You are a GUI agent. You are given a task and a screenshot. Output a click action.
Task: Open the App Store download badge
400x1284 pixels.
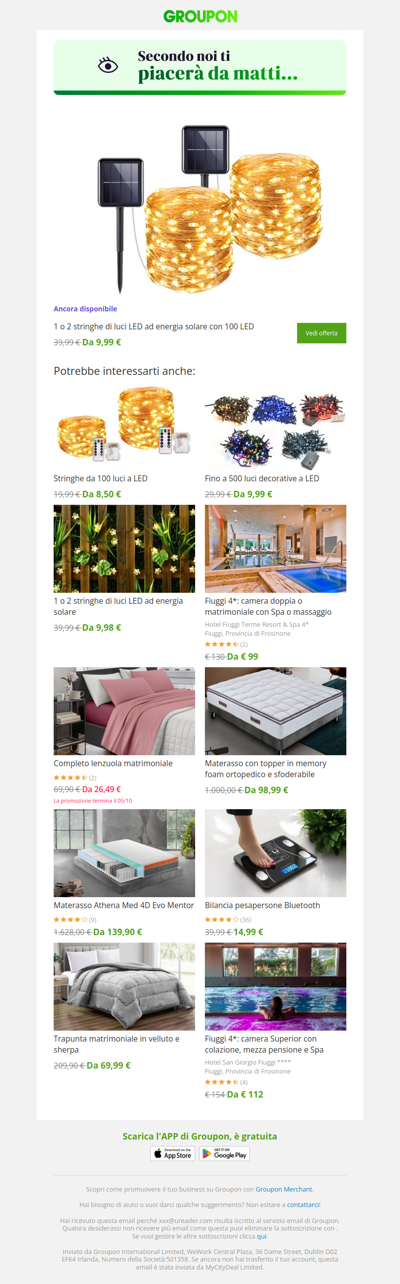[173, 1153]
